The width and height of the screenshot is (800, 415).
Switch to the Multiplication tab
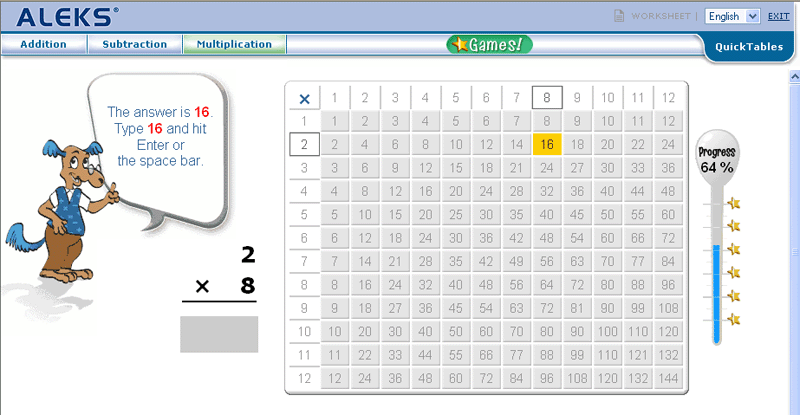click(x=234, y=44)
